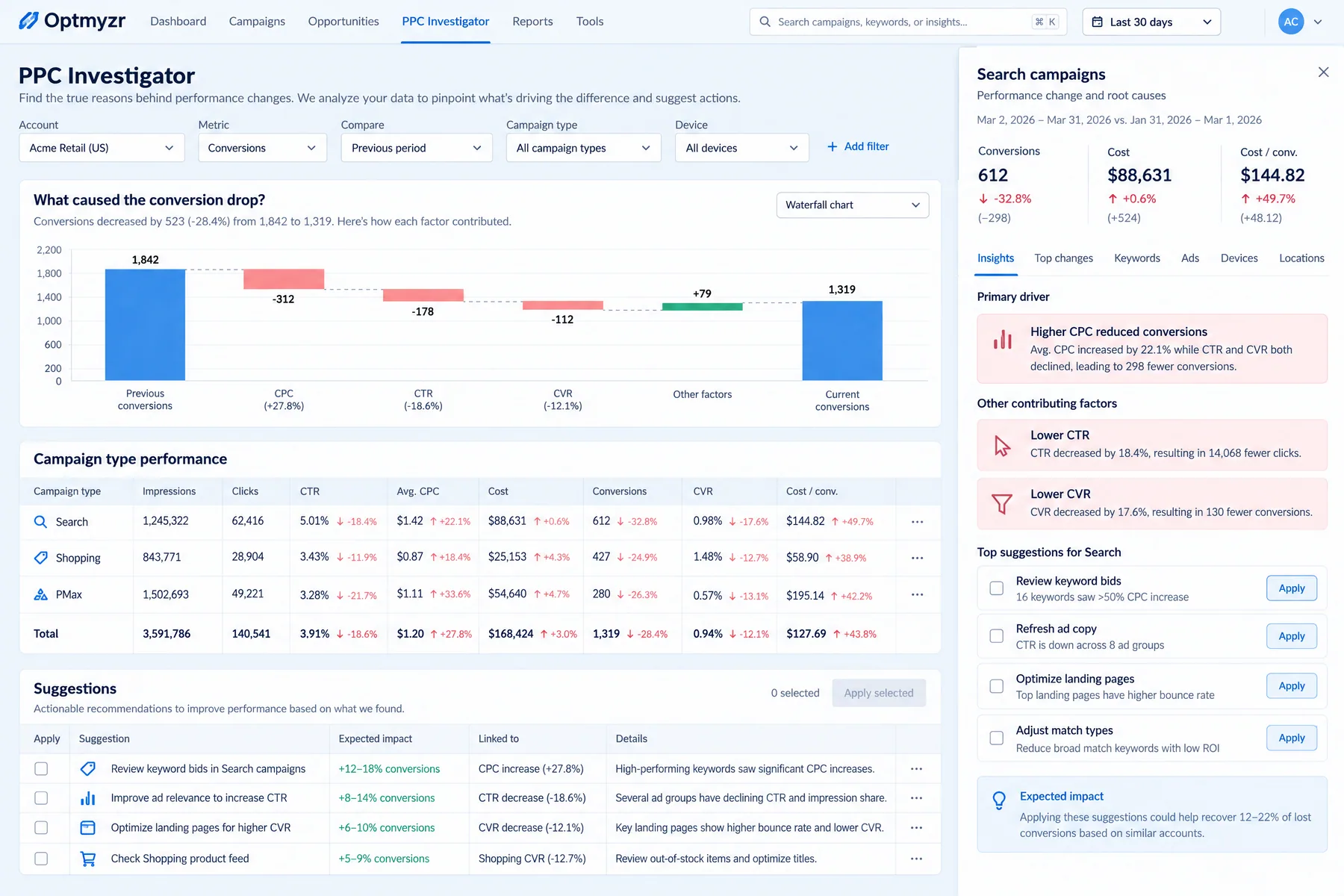Click the Optmyzr logo icon

[28, 21]
